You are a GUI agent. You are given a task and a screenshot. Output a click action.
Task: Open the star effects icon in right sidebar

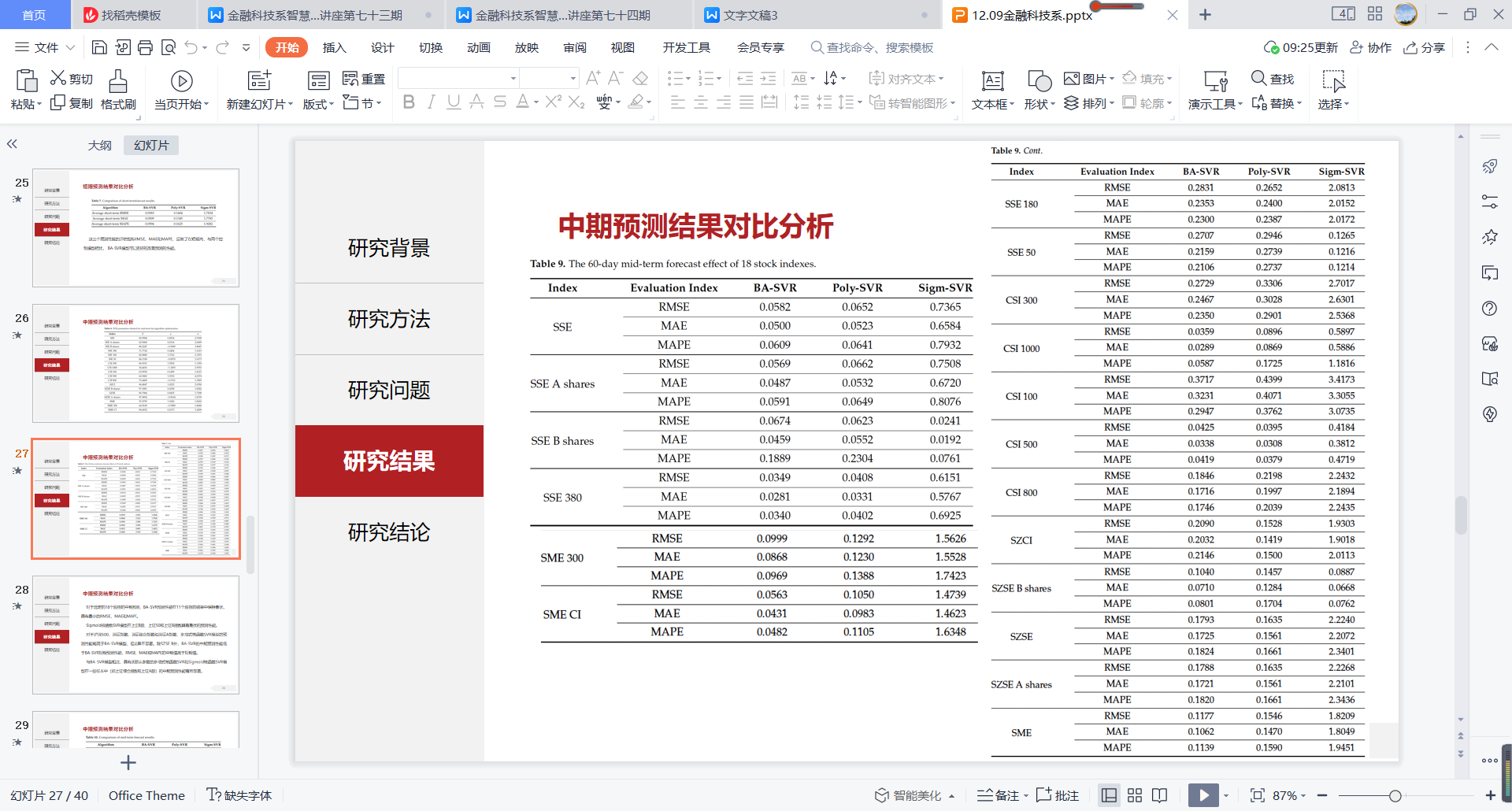(x=1489, y=236)
